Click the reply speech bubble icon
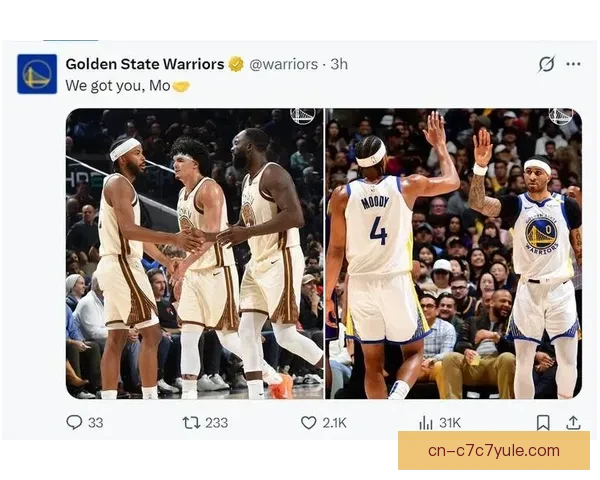The image size is (600, 480). (74, 423)
